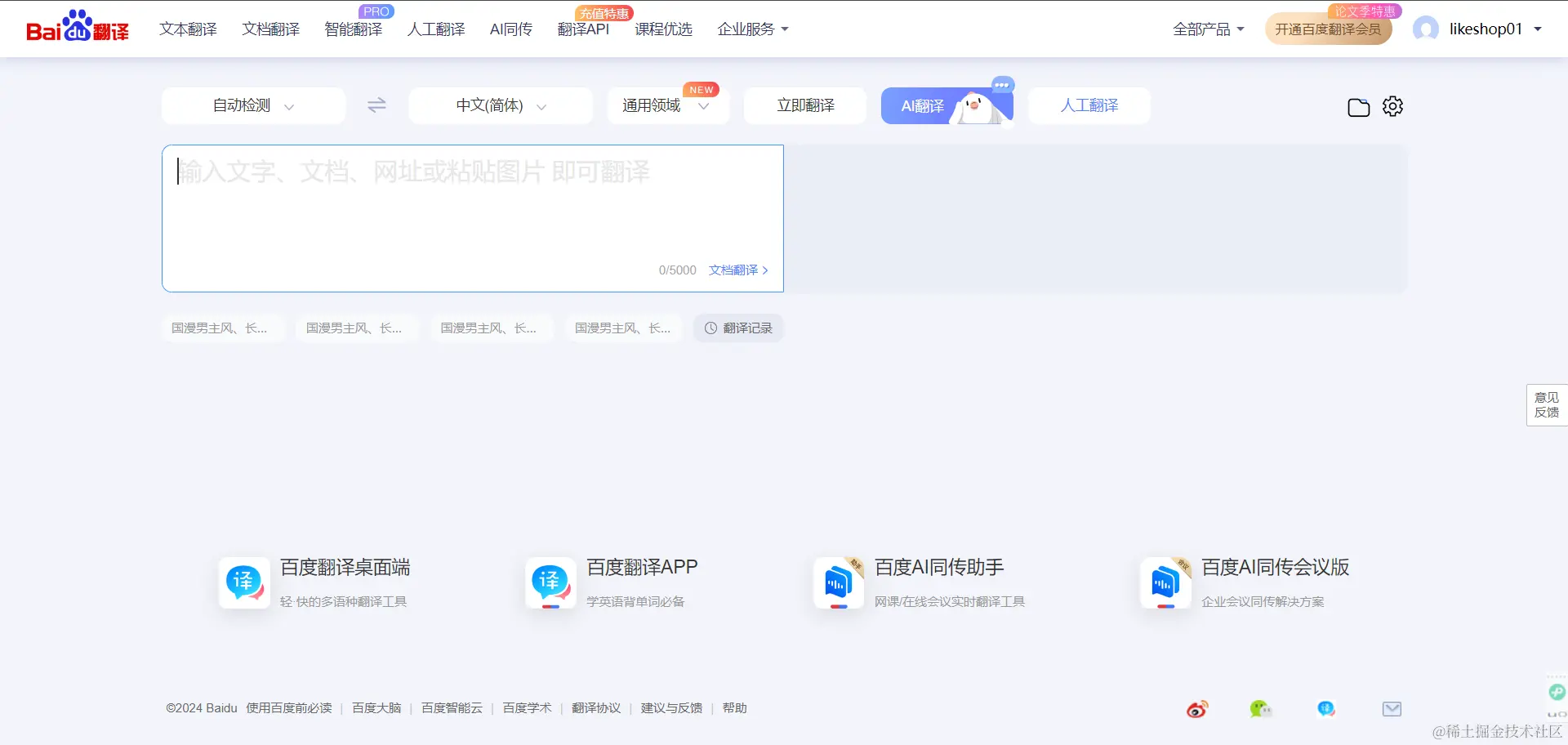This screenshot has width=1568, height=745.
Task: Open the 百度AI同传助手 icon
Action: [x=839, y=582]
